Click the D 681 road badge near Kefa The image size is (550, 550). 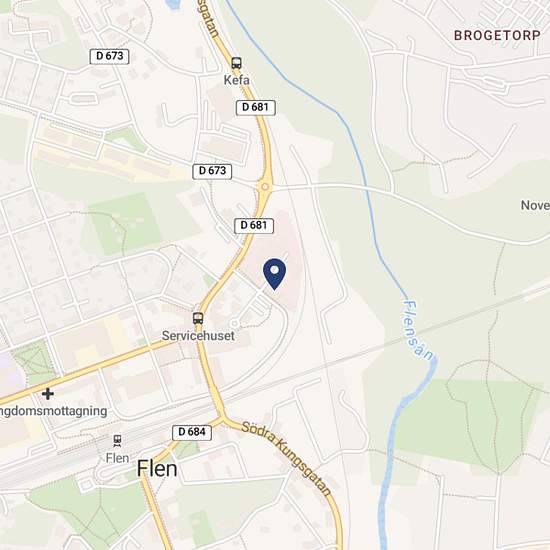(255, 107)
